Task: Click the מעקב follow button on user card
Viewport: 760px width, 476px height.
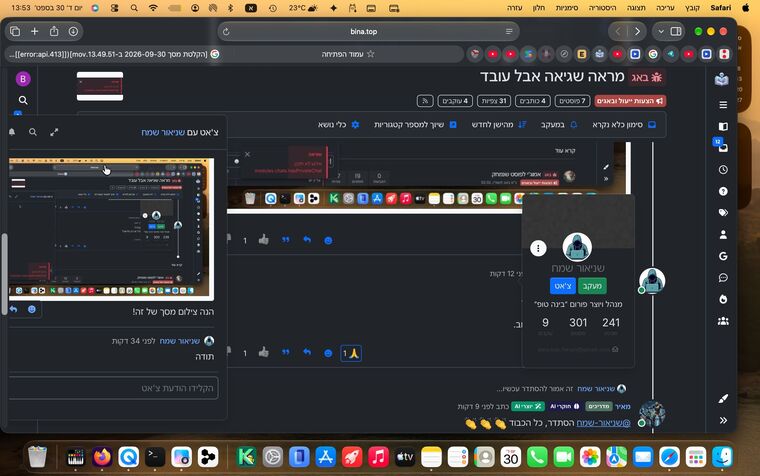Action: pos(592,286)
